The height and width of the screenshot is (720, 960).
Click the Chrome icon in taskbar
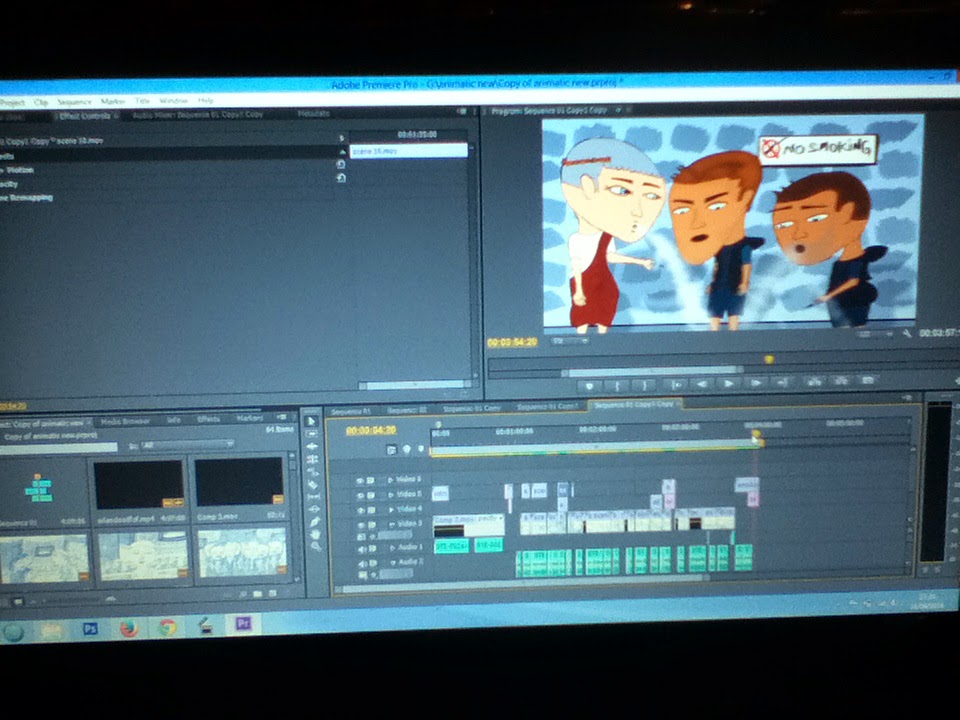167,628
